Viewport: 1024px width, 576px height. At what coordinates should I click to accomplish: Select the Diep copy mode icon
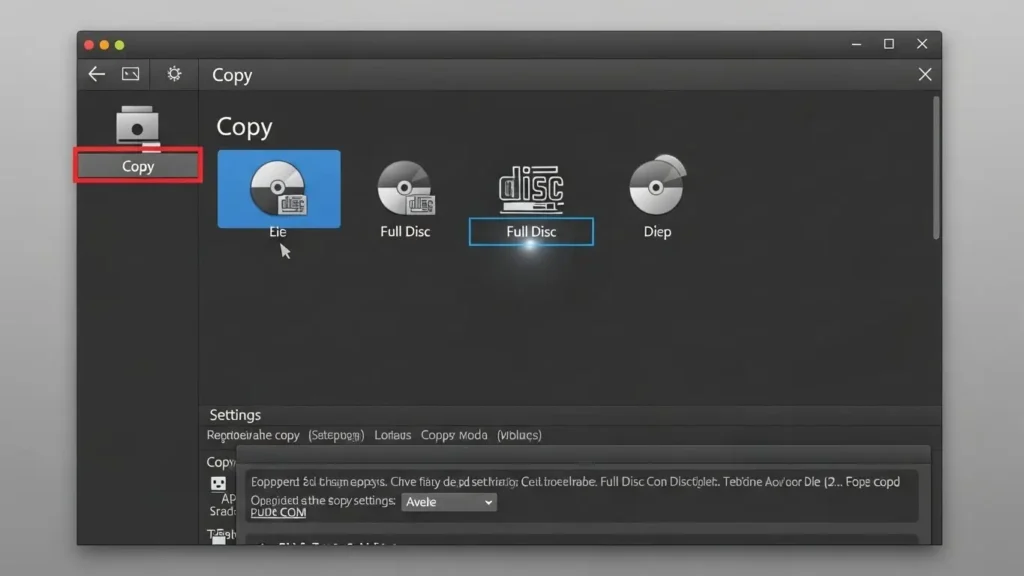657,190
